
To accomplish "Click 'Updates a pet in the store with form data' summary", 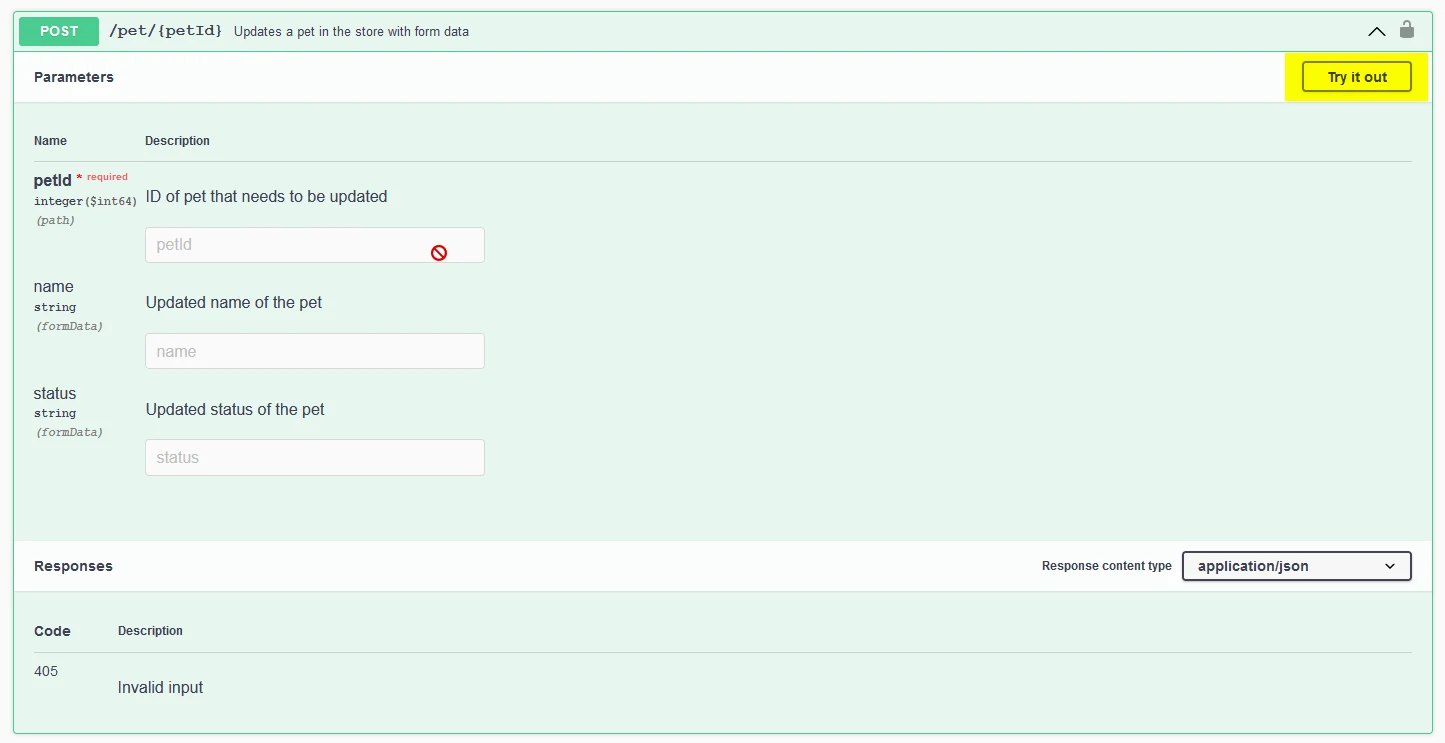I will point(351,31).
